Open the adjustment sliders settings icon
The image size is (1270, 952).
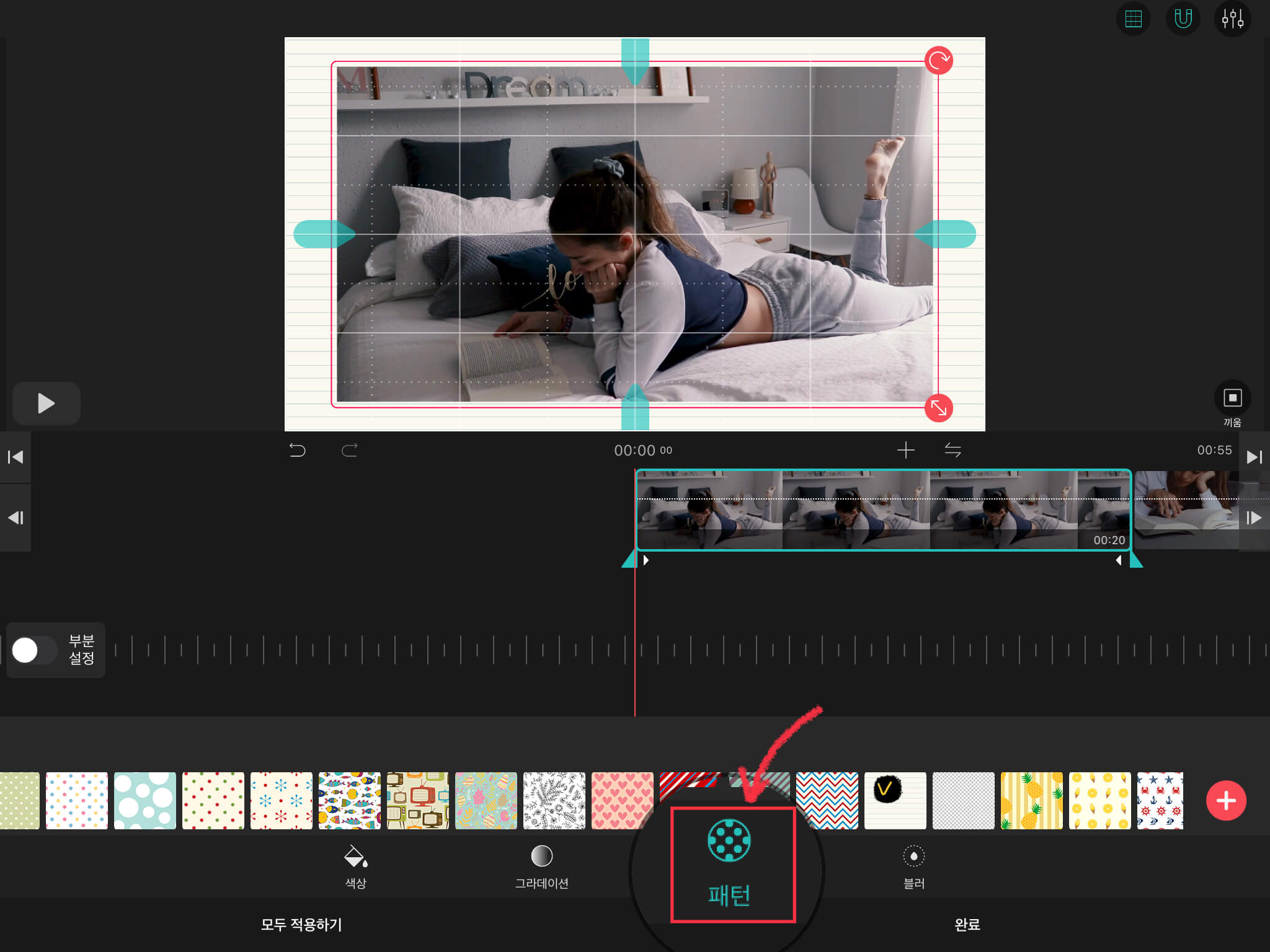click(x=1232, y=19)
